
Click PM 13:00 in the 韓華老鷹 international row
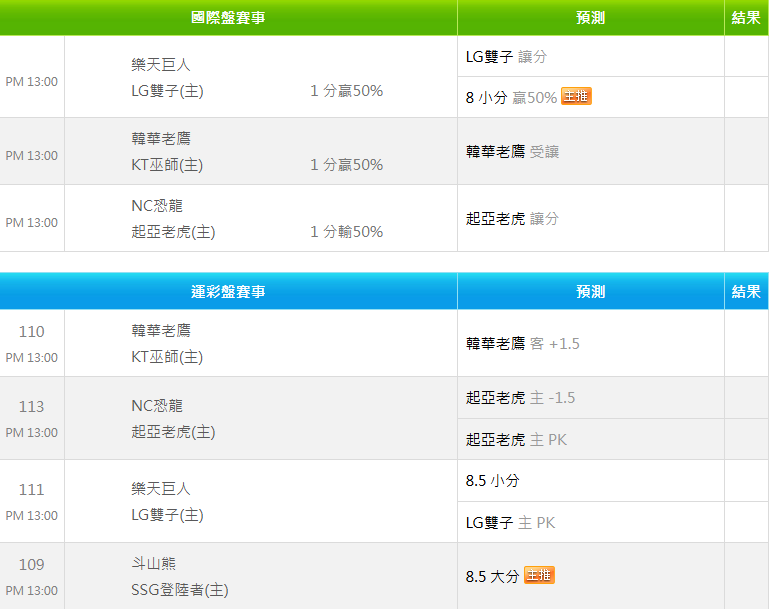tap(31, 155)
